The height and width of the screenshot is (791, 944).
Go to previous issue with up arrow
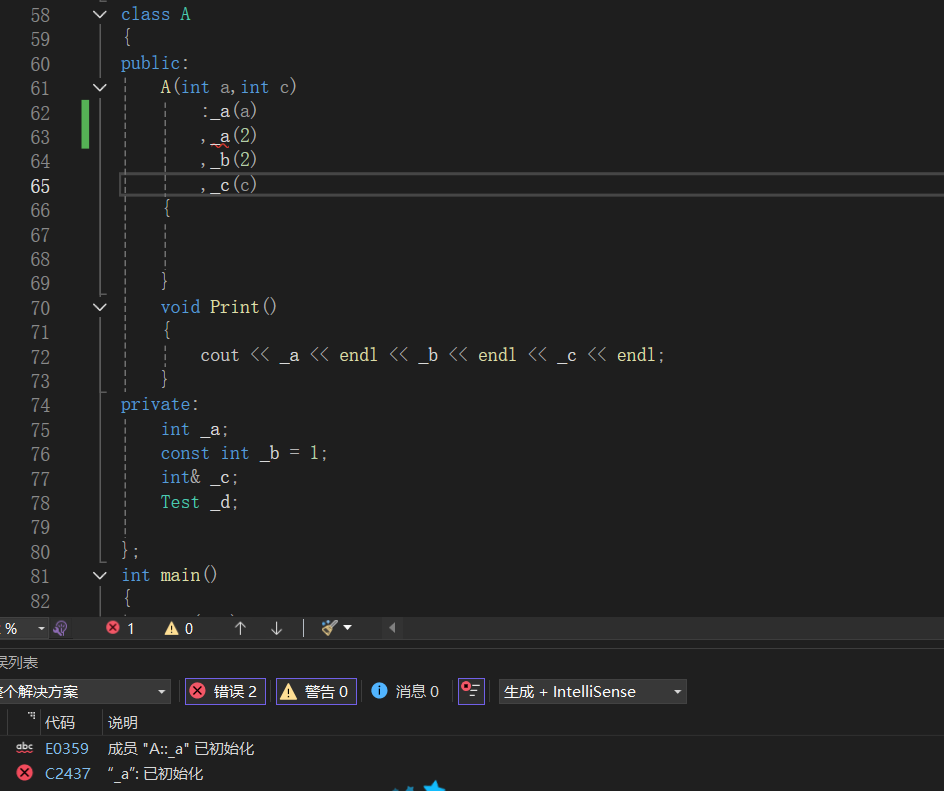click(240, 628)
